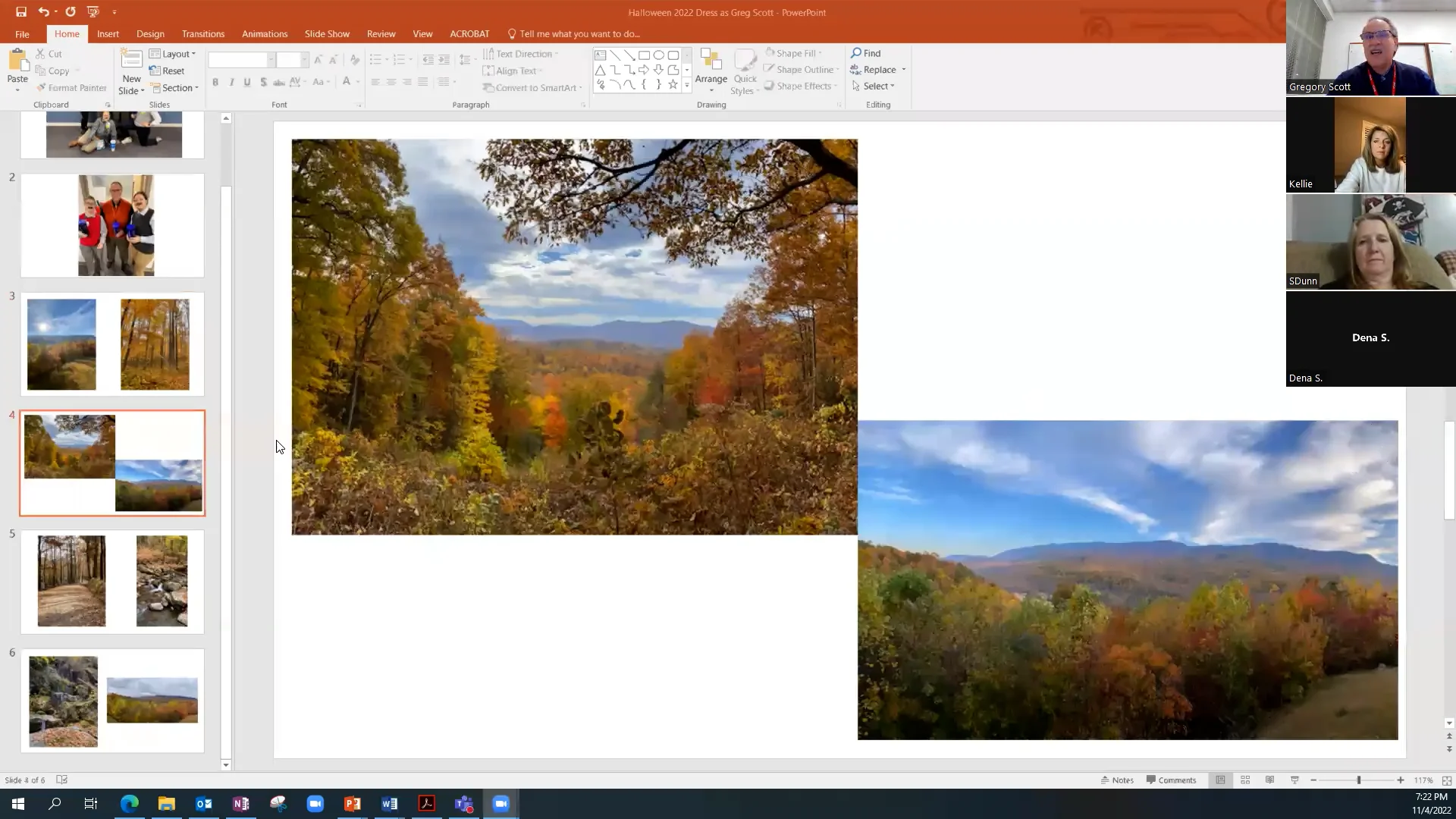Click Fit slide to window icon
The height and width of the screenshot is (819, 1456).
click(x=1446, y=780)
